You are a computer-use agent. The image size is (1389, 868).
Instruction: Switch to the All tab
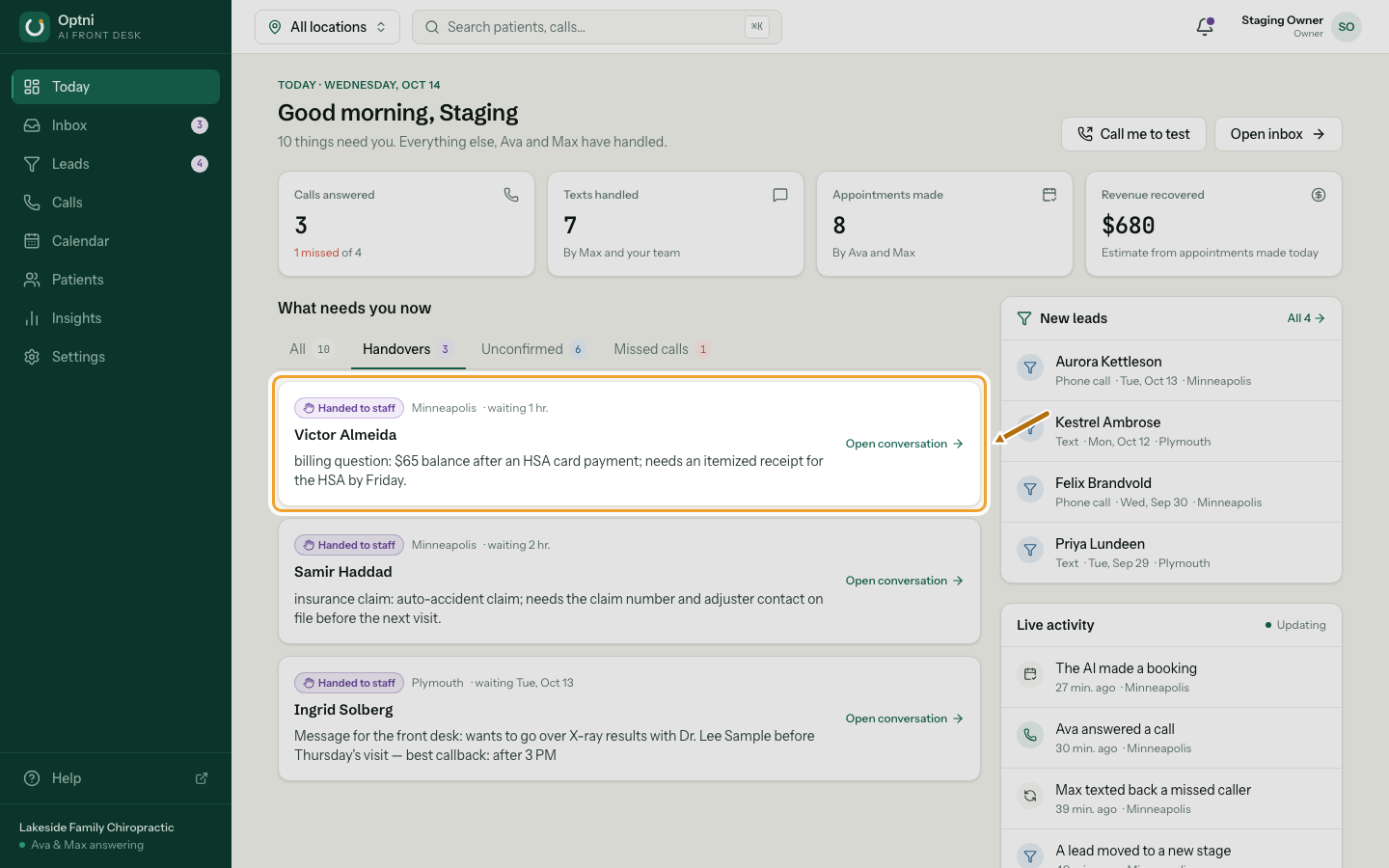311,349
